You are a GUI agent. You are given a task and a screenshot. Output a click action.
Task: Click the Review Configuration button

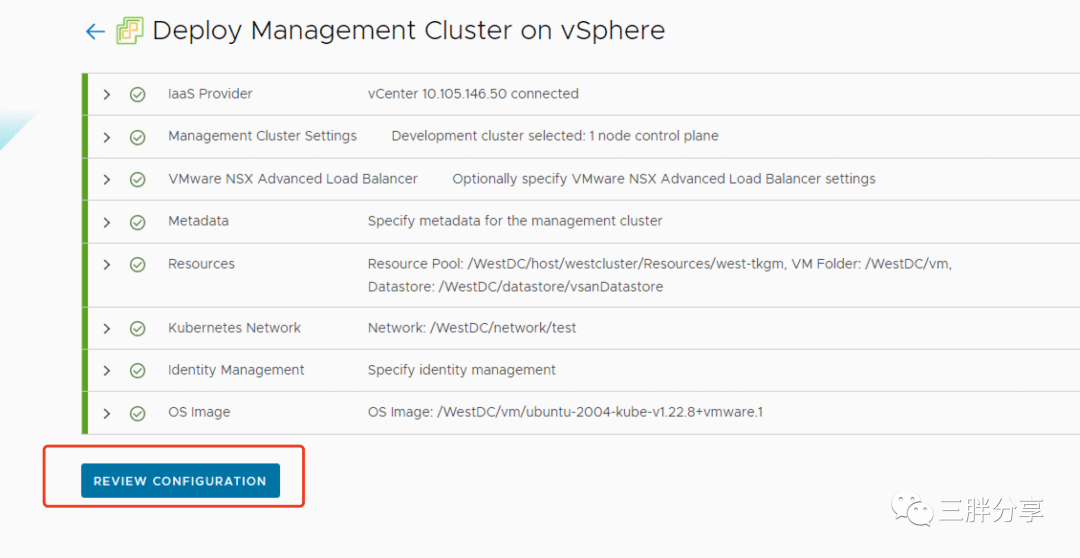click(180, 481)
